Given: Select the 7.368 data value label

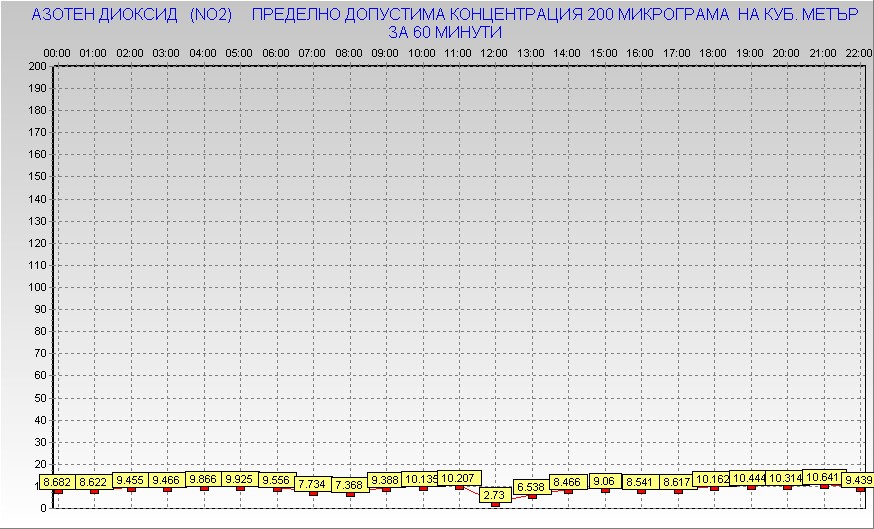Looking at the screenshot, I should pyautogui.click(x=349, y=485).
